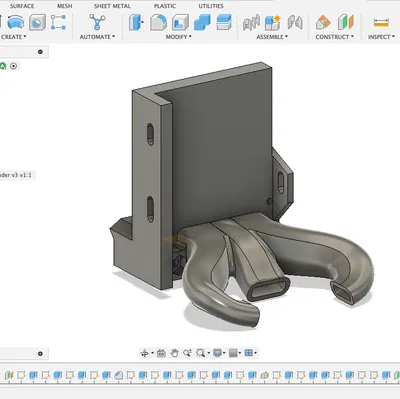Open the ASSEMBLE dropdown menu
Image resolution: width=400 pixels, height=399 pixels.
point(272,37)
